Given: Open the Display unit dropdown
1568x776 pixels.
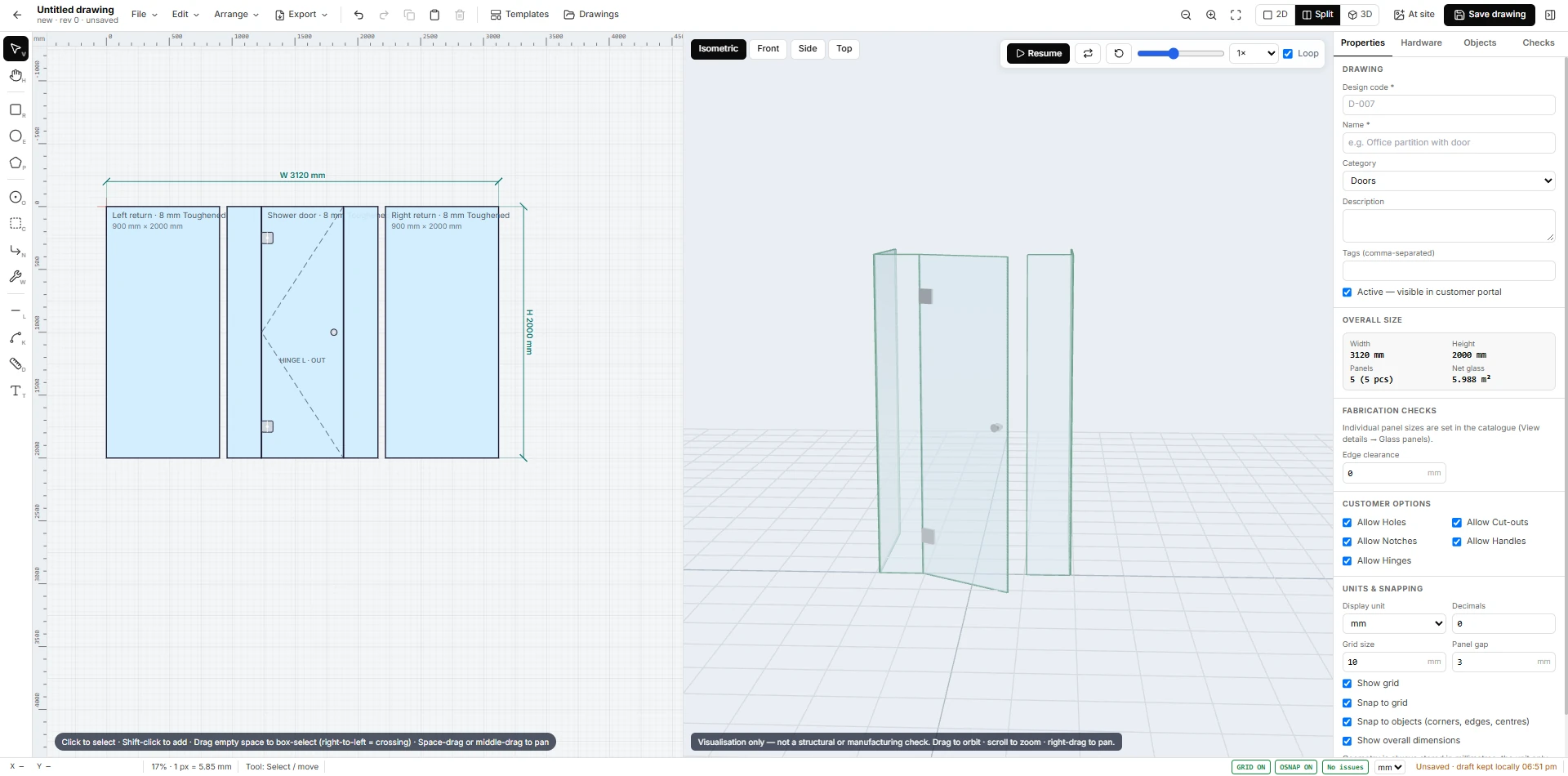Looking at the screenshot, I should pos(1394,624).
